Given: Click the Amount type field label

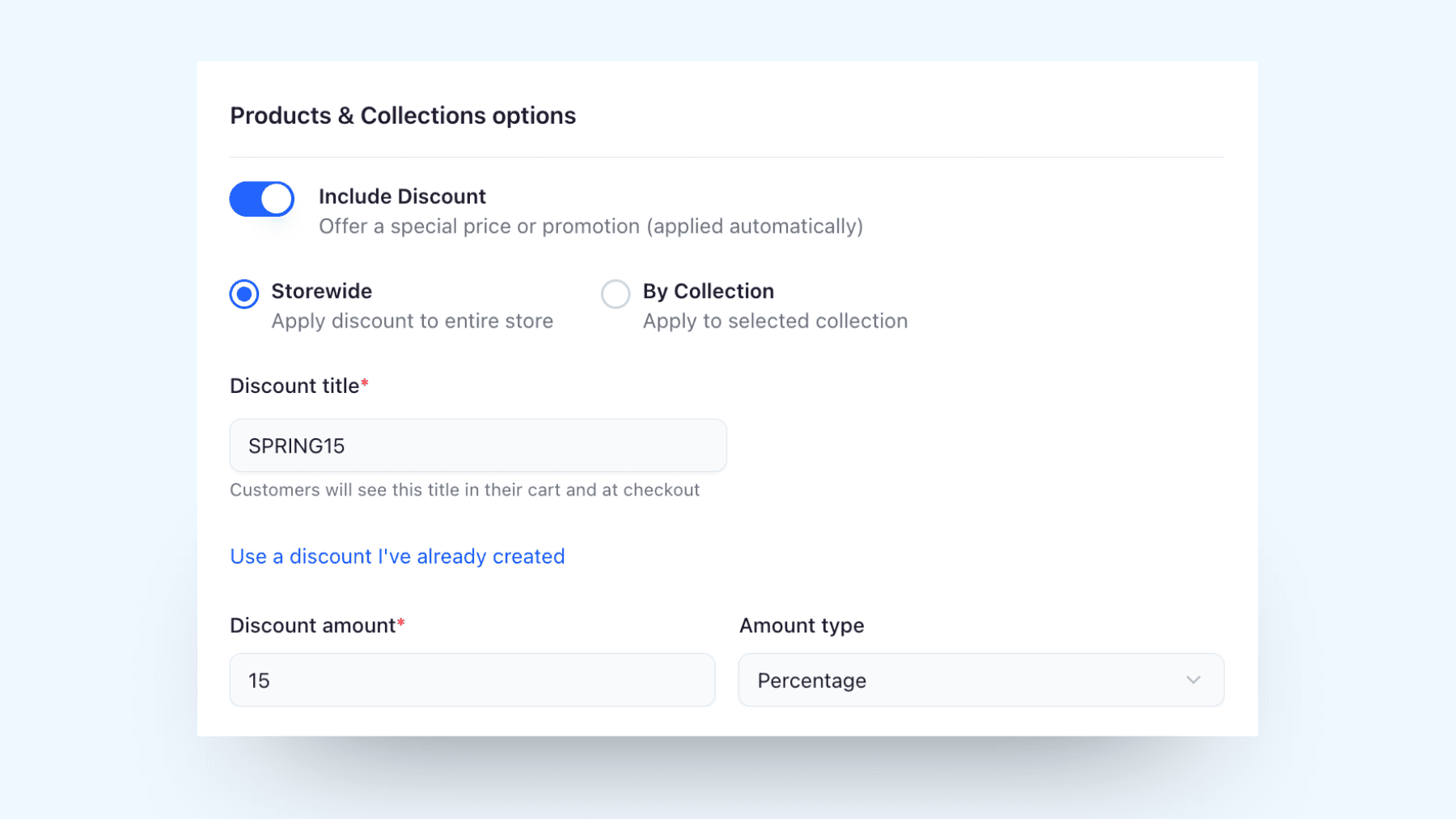Looking at the screenshot, I should point(801,626).
